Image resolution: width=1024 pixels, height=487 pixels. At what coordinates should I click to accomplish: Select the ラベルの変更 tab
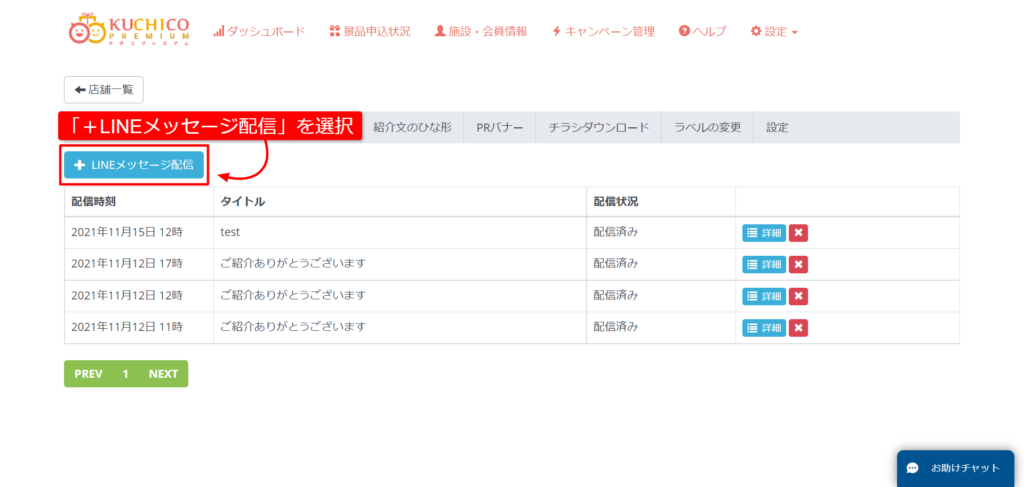pyautogui.click(x=708, y=127)
